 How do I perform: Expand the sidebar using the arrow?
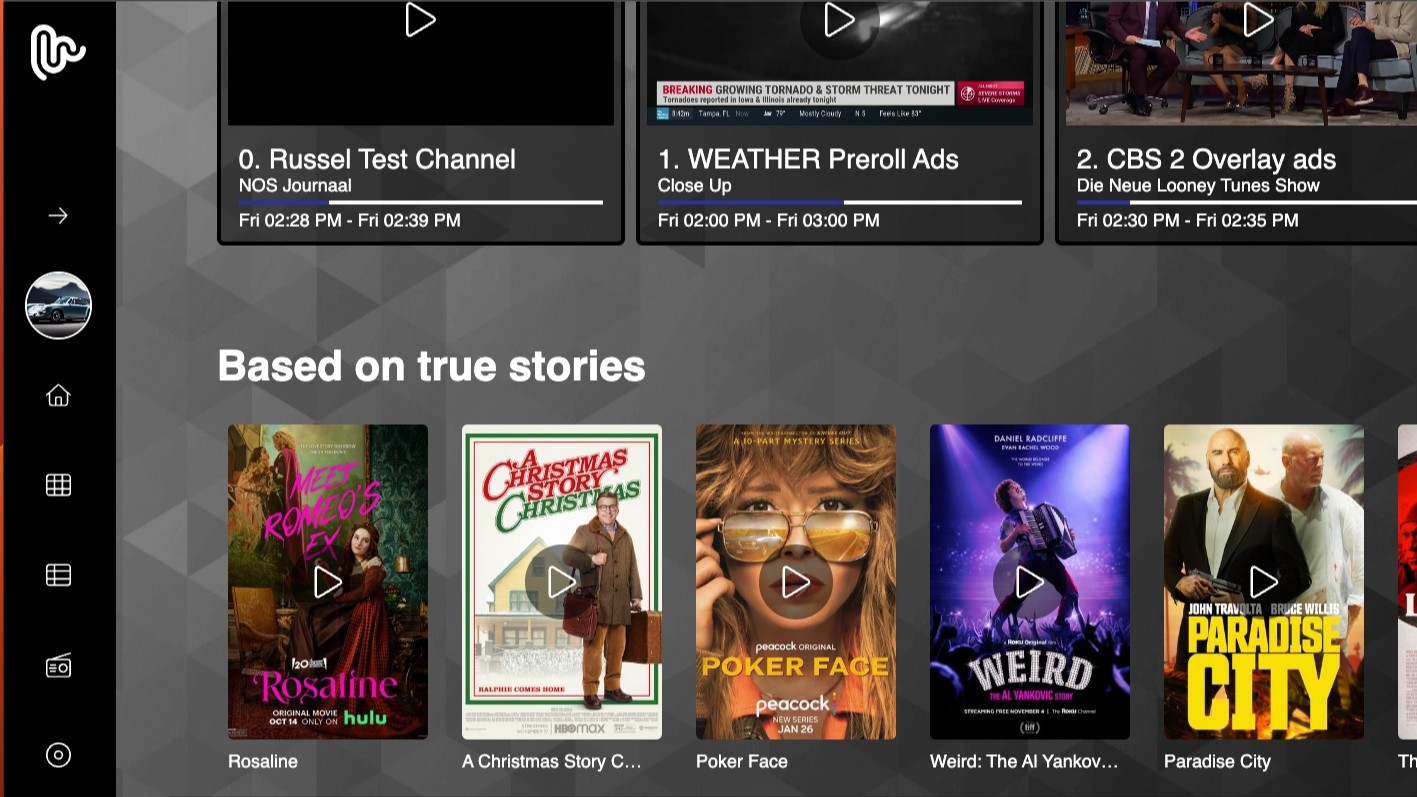point(58,215)
